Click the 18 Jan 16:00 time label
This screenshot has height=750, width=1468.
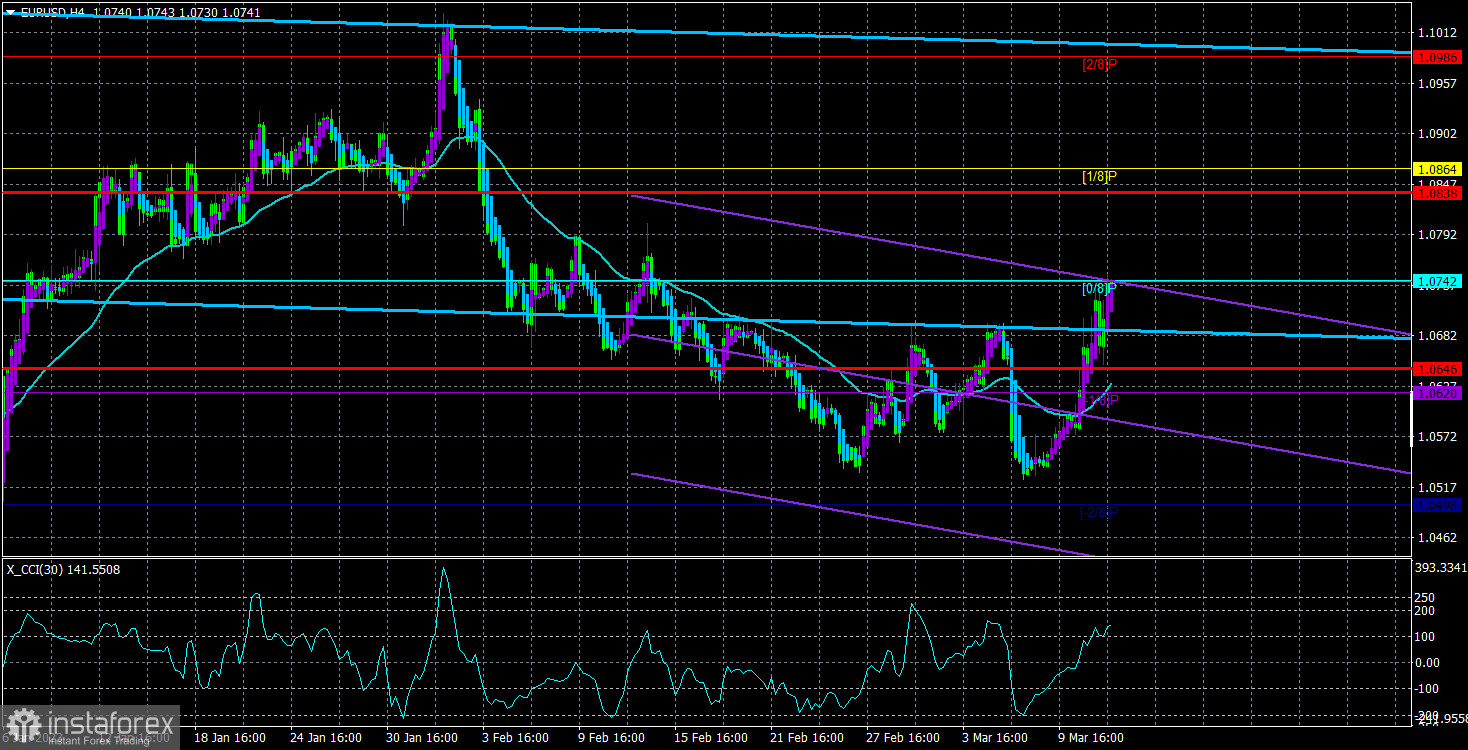(229, 738)
